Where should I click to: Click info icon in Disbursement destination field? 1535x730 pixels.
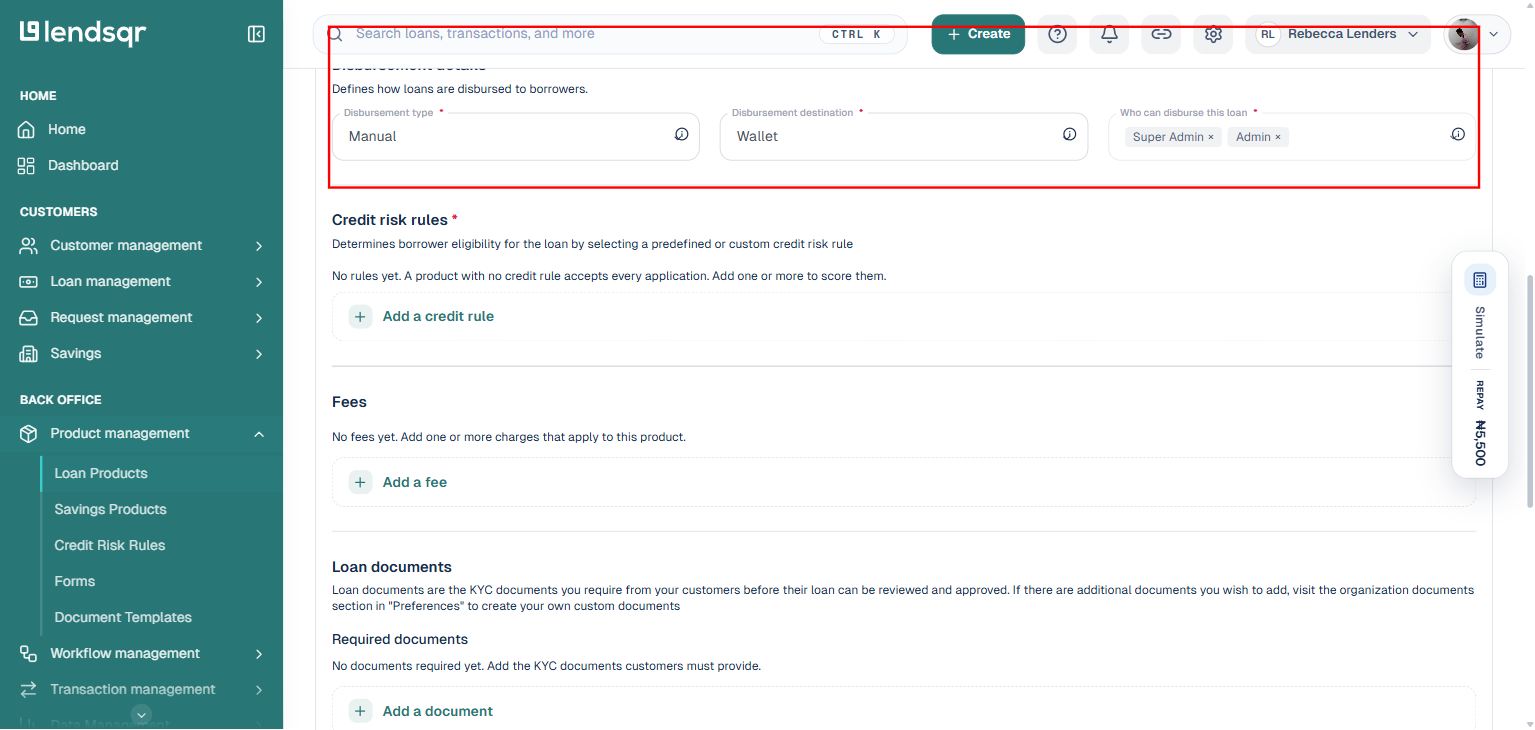pos(1069,134)
